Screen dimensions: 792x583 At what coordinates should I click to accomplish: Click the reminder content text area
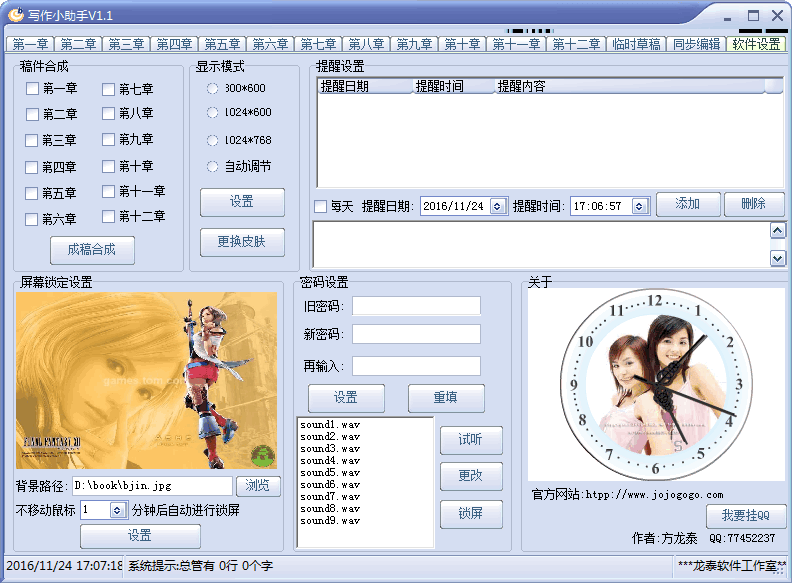coord(541,245)
